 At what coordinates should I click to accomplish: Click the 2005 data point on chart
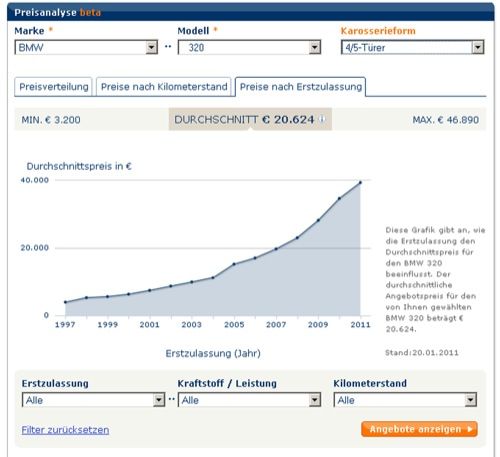tap(234, 264)
